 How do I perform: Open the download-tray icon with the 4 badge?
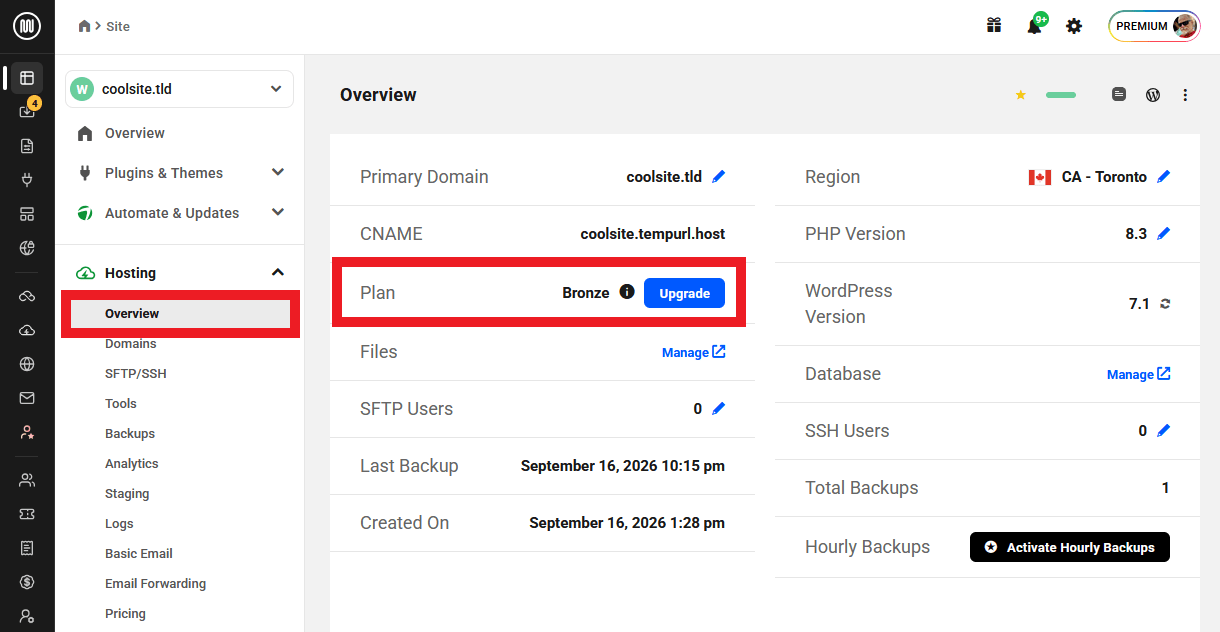(27, 111)
